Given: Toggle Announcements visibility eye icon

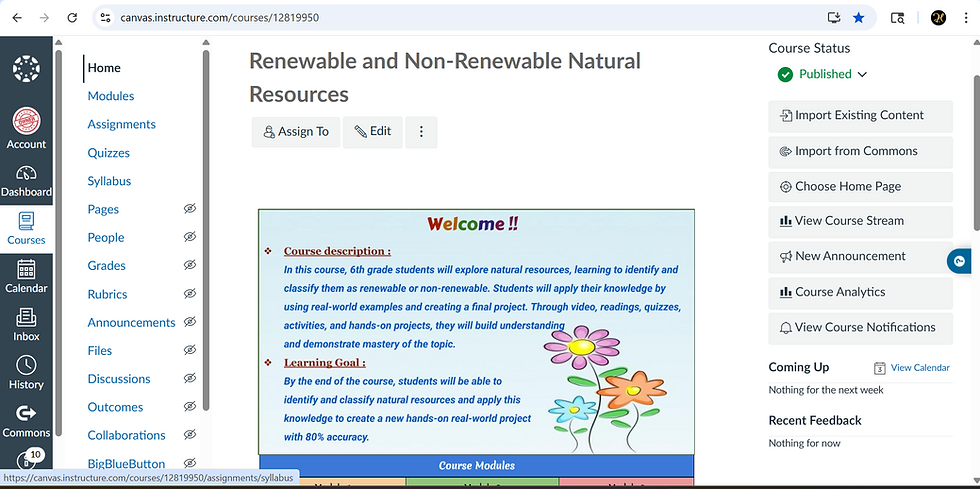Looking at the screenshot, I should tap(190, 322).
